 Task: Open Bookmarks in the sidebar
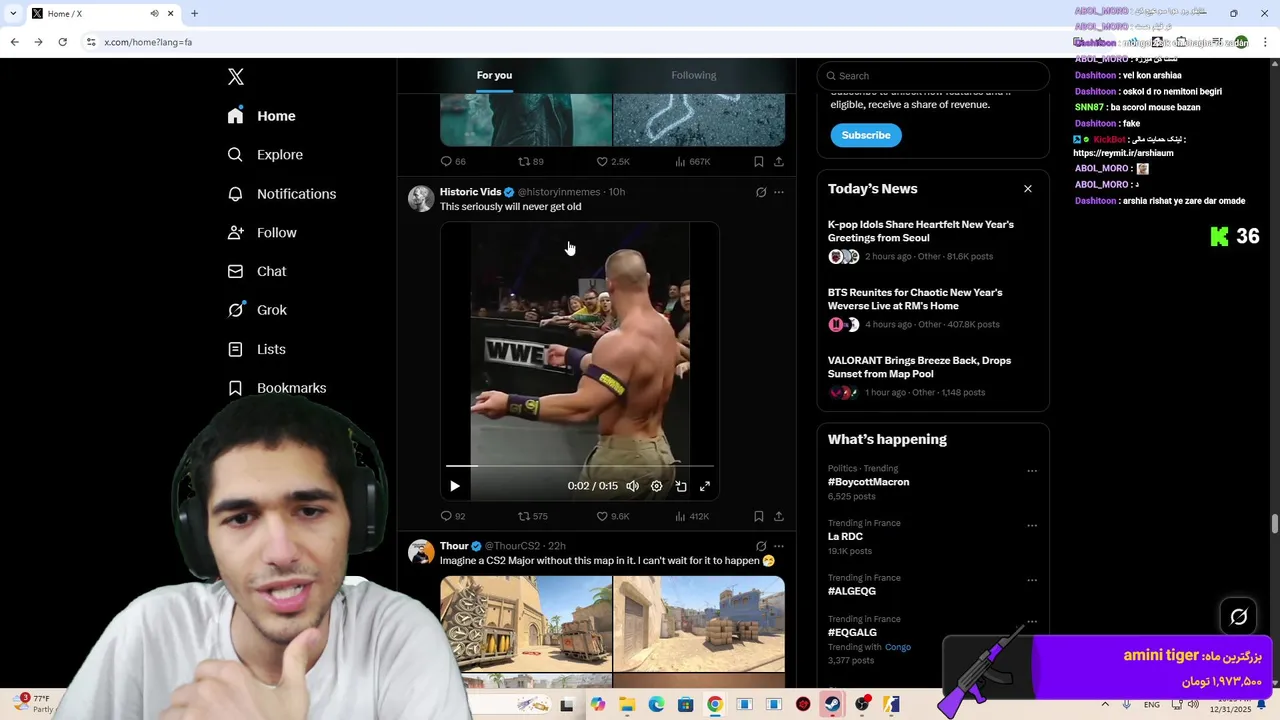click(x=277, y=388)
